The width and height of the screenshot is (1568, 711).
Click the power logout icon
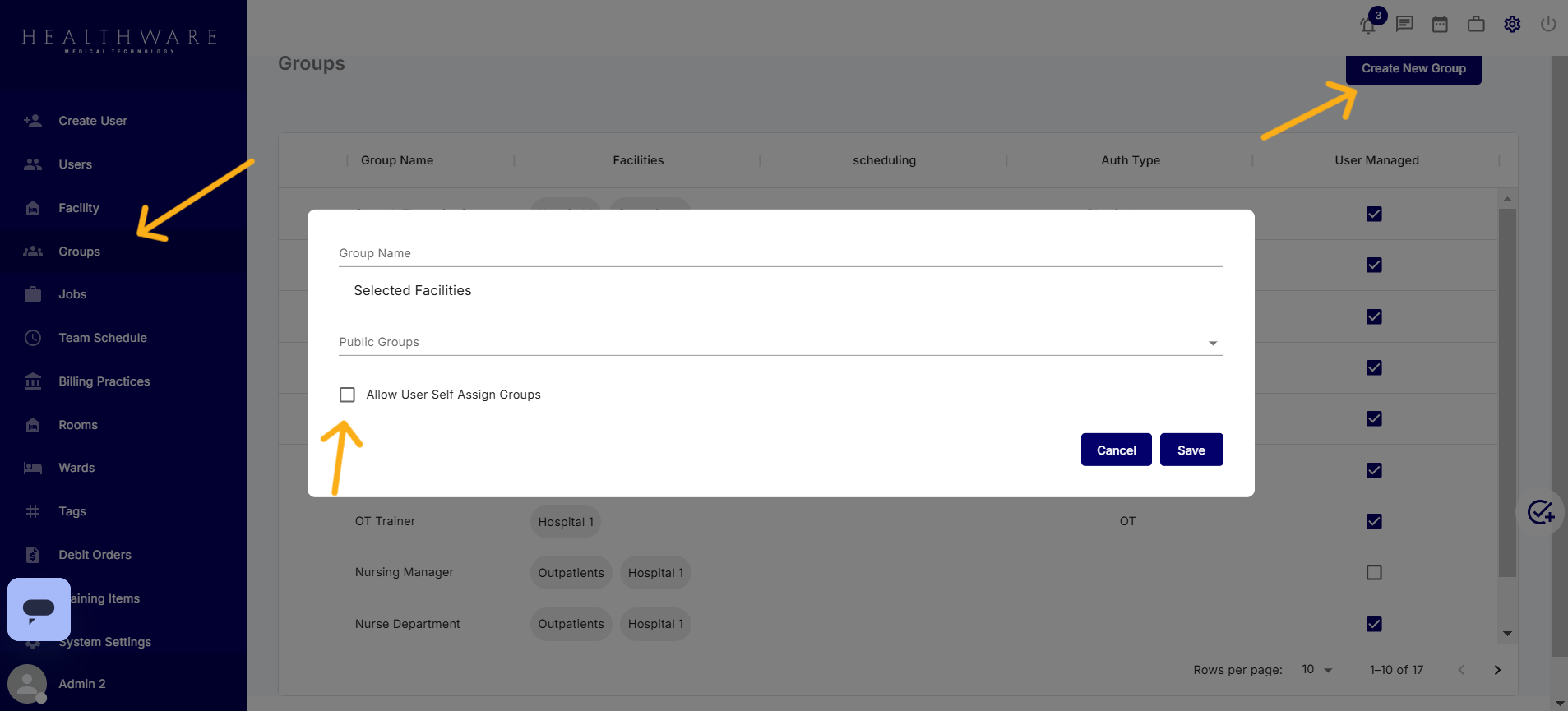(x=1547, y=25)
